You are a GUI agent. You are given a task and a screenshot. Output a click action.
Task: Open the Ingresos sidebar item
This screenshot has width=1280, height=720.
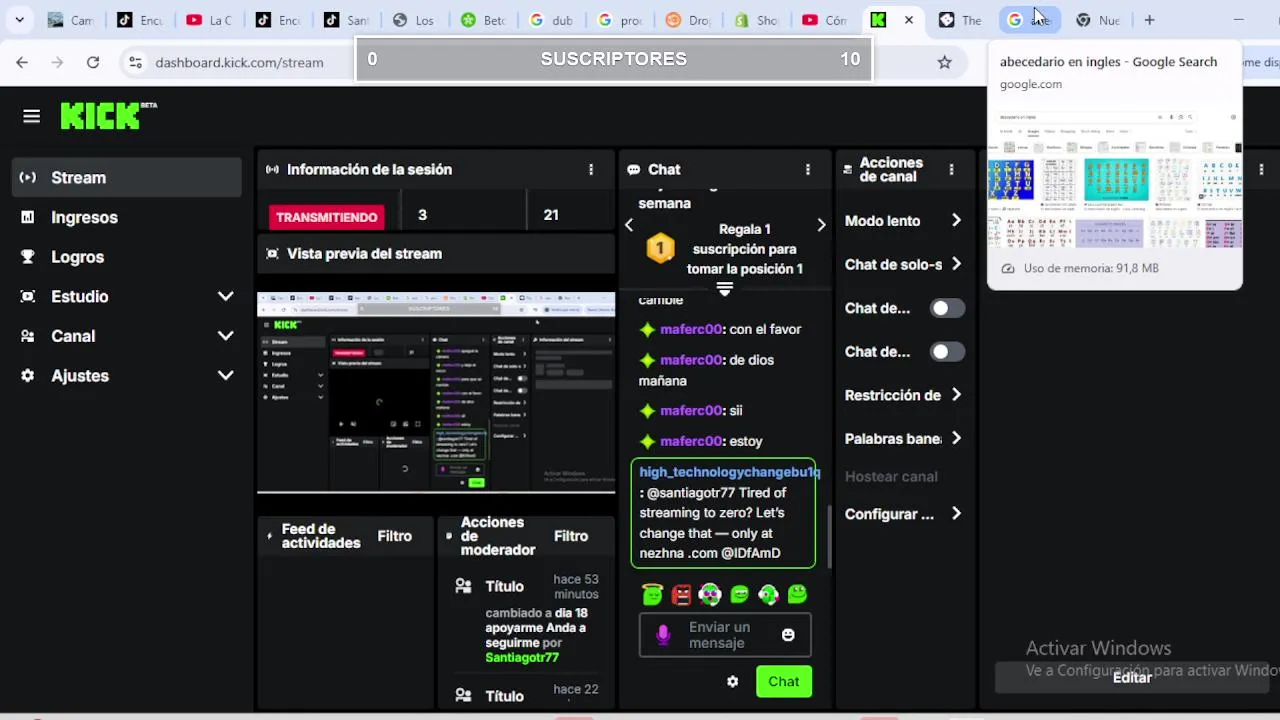click(x=127, y=217)
